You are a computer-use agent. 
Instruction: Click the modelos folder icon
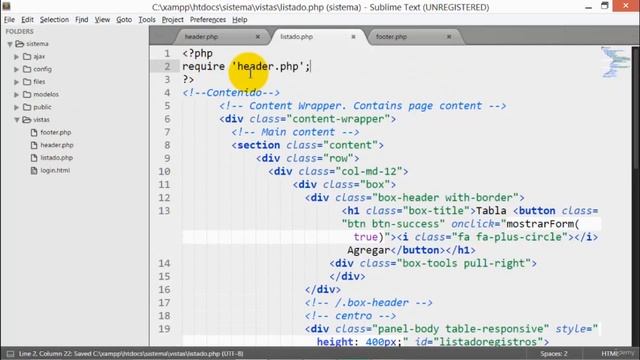(x=27, y=94)
